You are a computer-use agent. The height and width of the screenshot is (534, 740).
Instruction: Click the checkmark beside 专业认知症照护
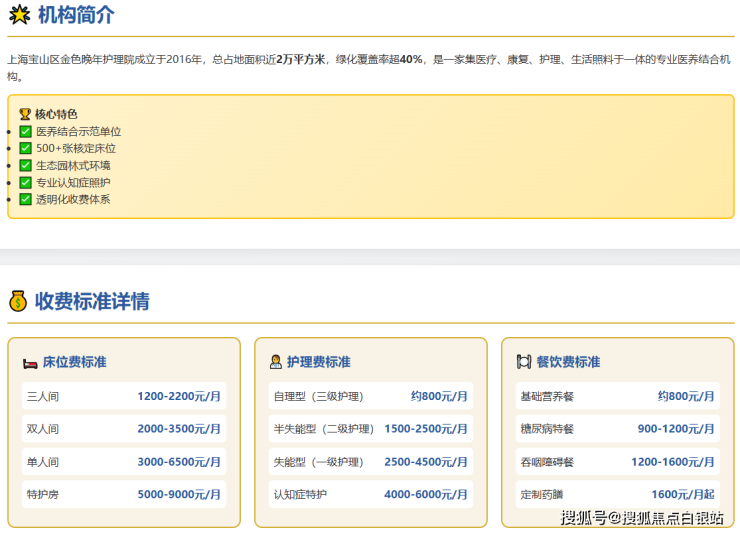click(x=26, y=182)
